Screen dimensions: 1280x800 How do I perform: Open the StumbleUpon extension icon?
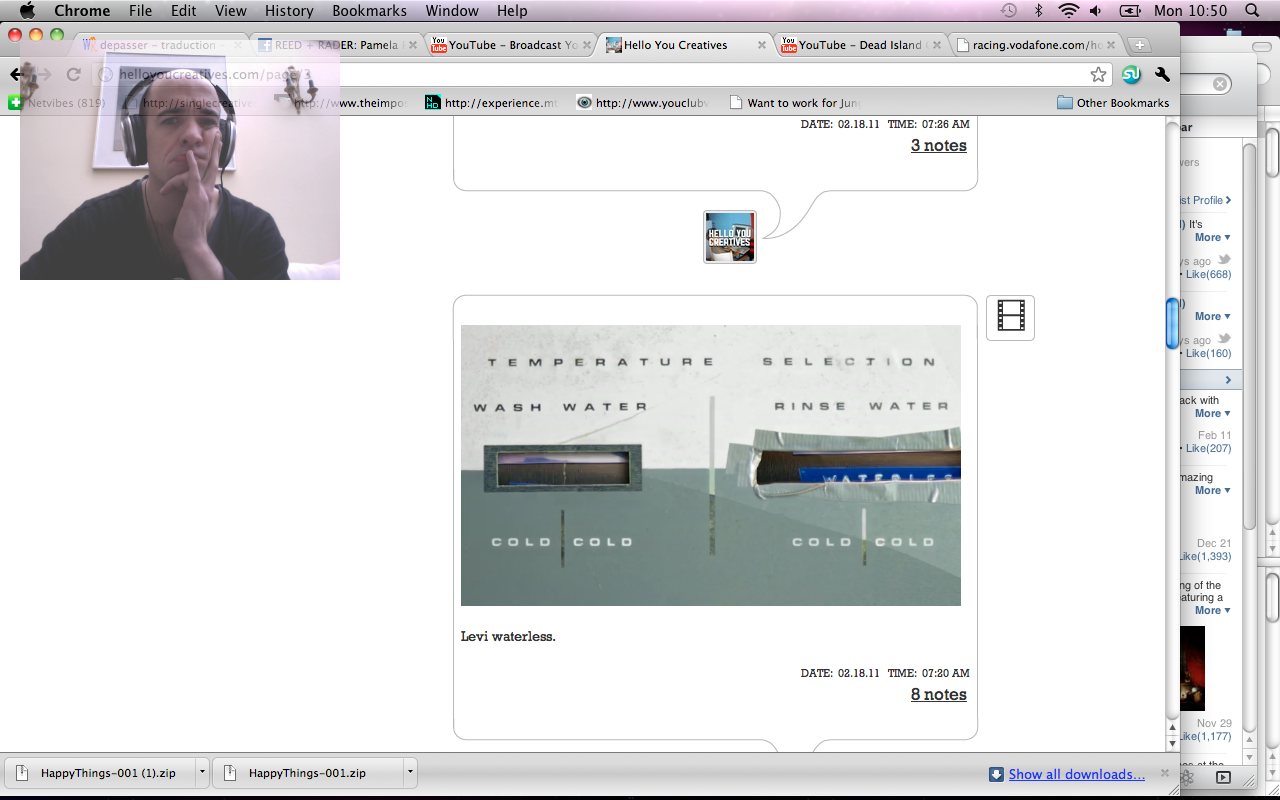[1131, 75]
